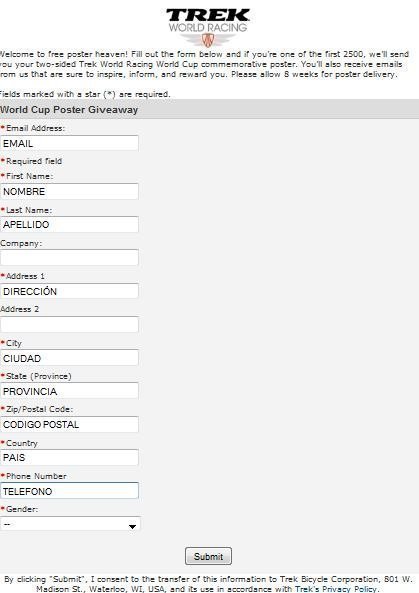Viewport: 419px width, 593px height.
Task: Click the Gender dropdown arrow
Action: pyautogui.click(x=132, y=526)
